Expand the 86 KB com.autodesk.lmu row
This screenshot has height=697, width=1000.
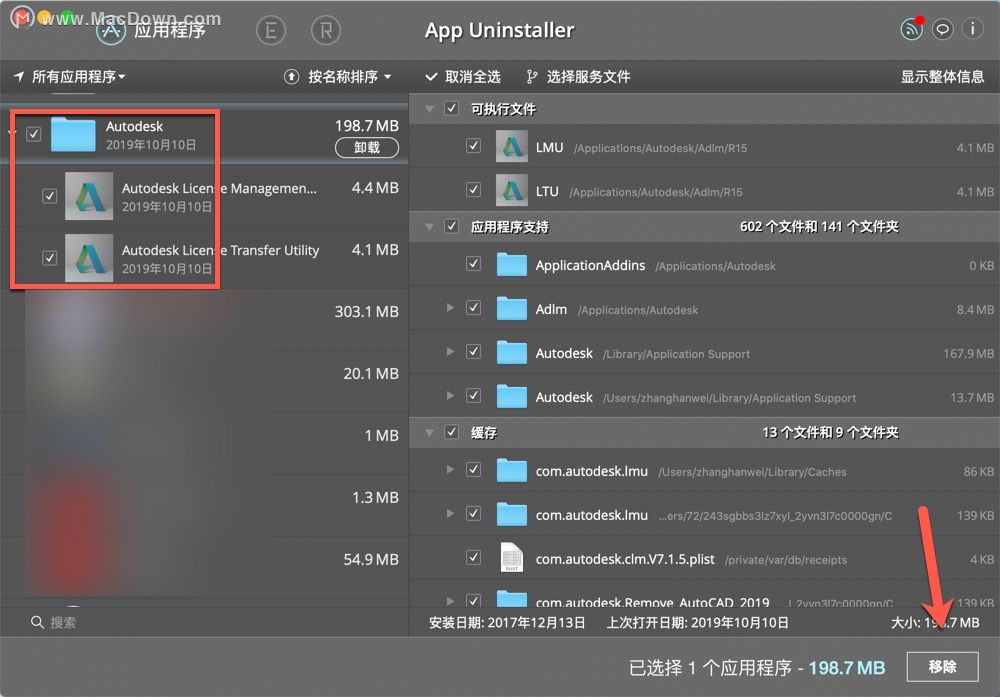point(450,470)
